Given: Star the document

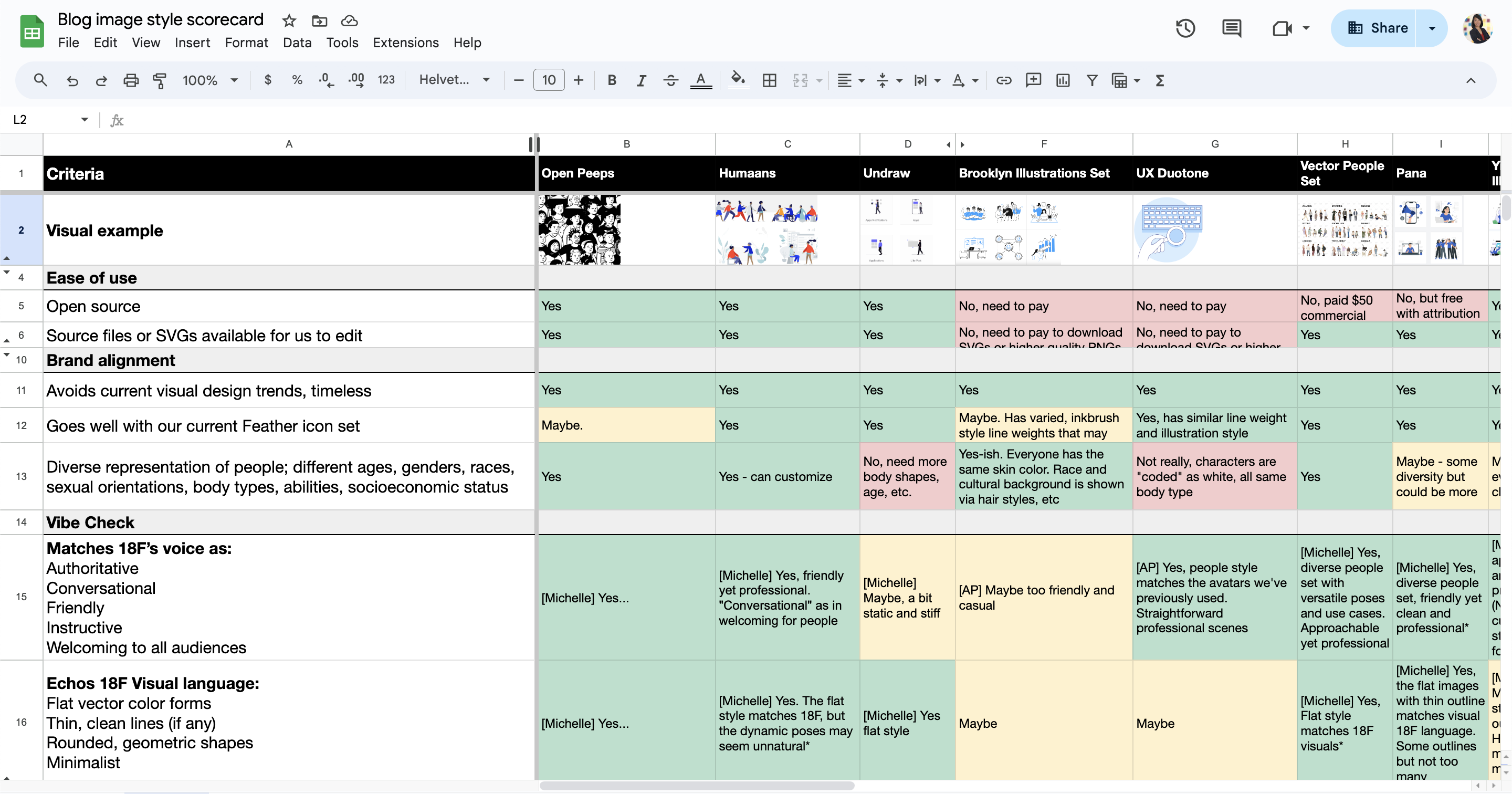Looking at the screenshot, I should (289, 21).
